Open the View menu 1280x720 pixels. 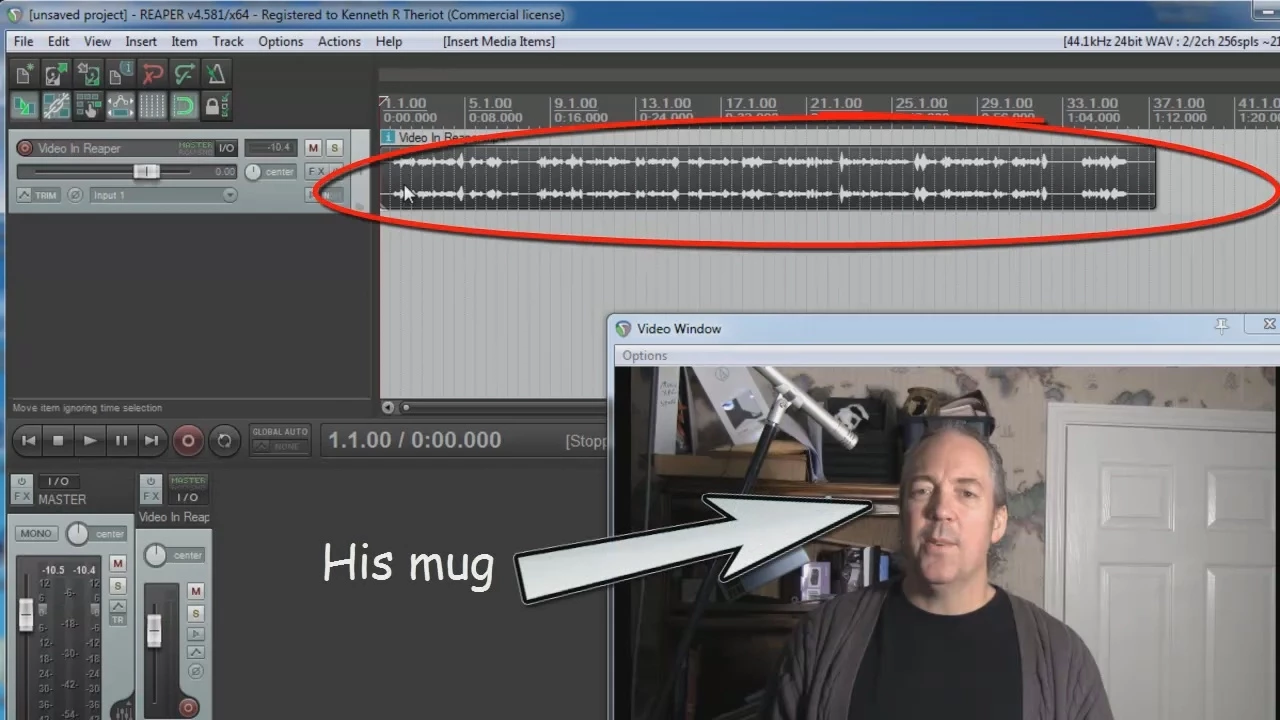[x=97, y=41]
